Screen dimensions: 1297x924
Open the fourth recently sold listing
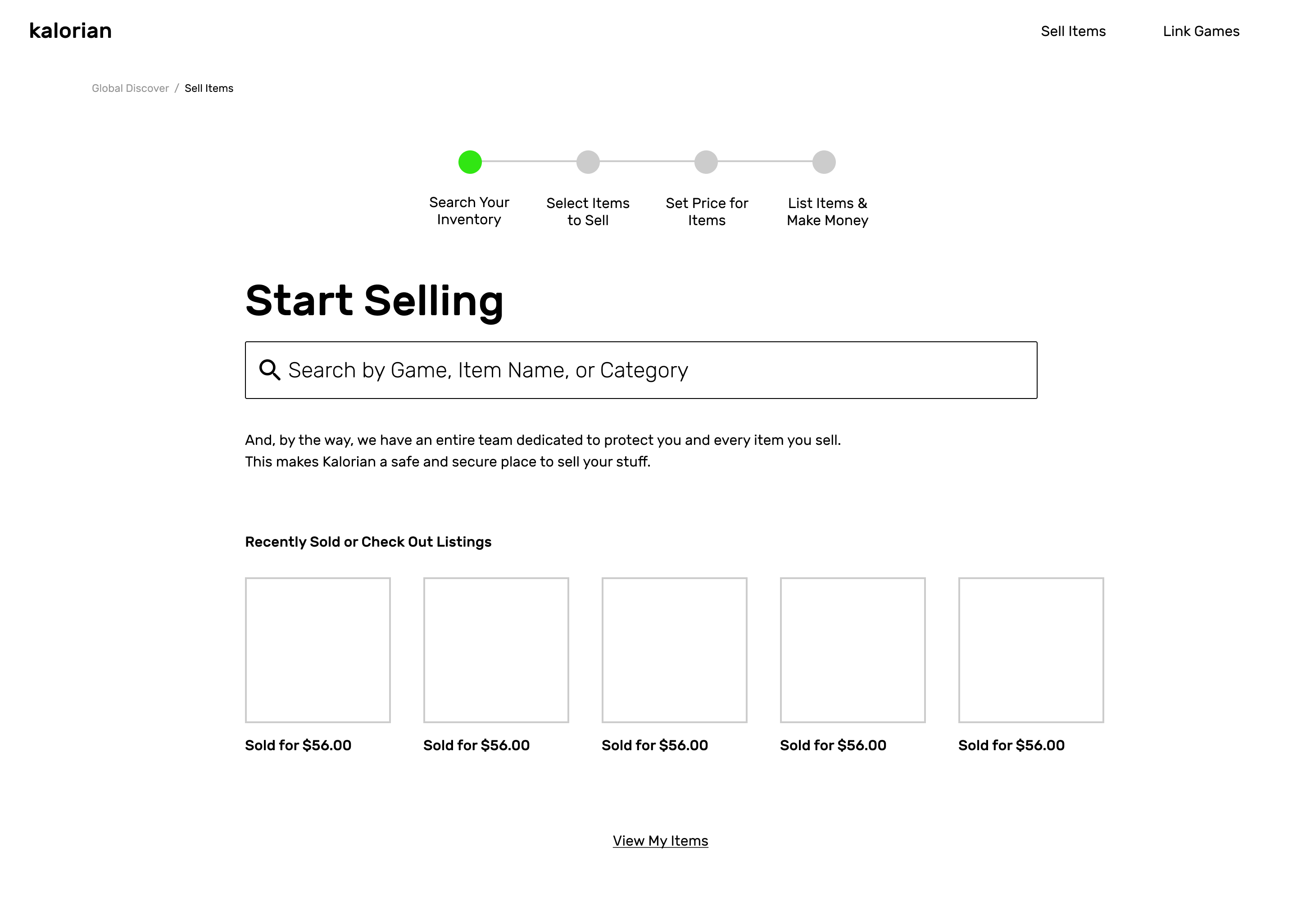(853, 648)
